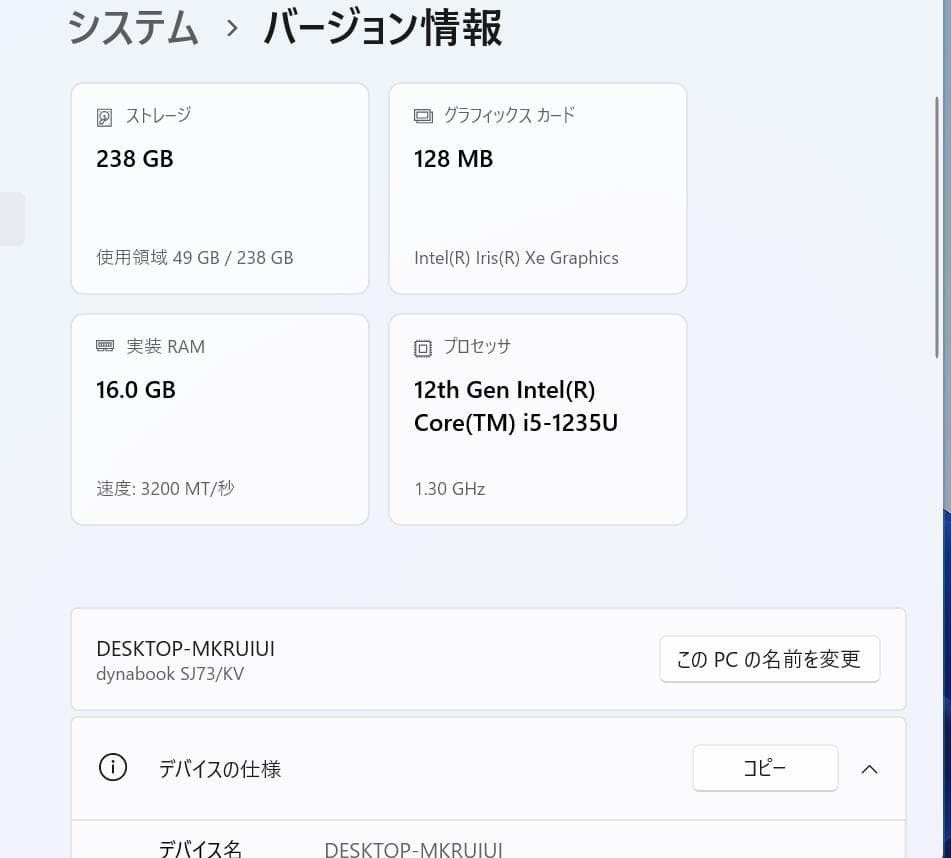This screenshot has height=858, width=951.
Task: Click the collapsed navigation pane handle on left edge
Action: [11, 218]
